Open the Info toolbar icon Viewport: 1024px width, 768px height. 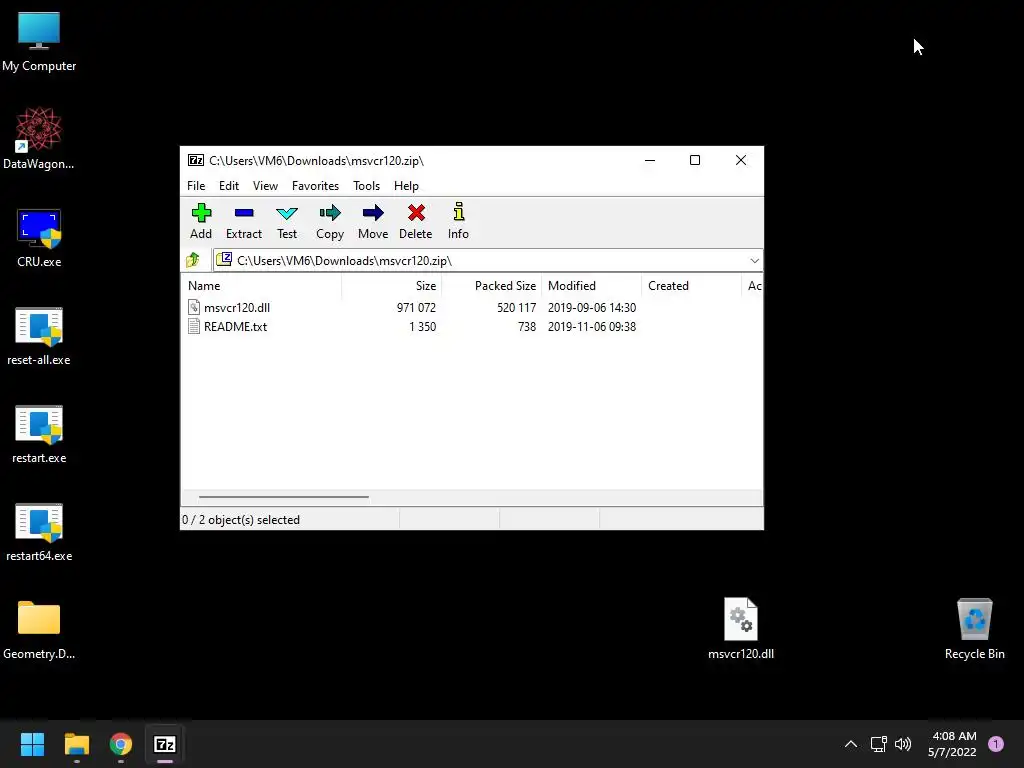point(458,212)
